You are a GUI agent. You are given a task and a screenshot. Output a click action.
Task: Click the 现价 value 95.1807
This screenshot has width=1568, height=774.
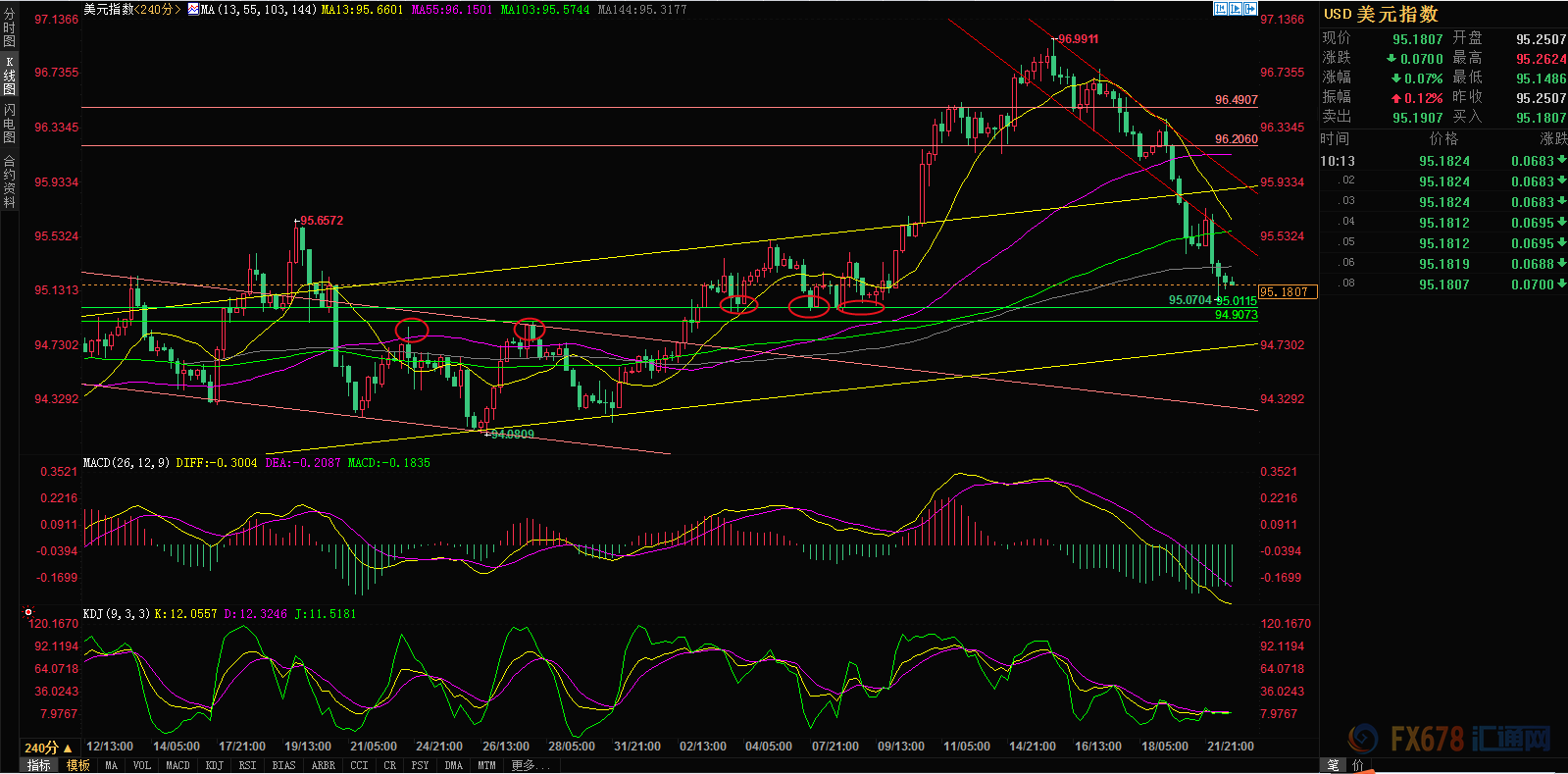point(1417,39)
